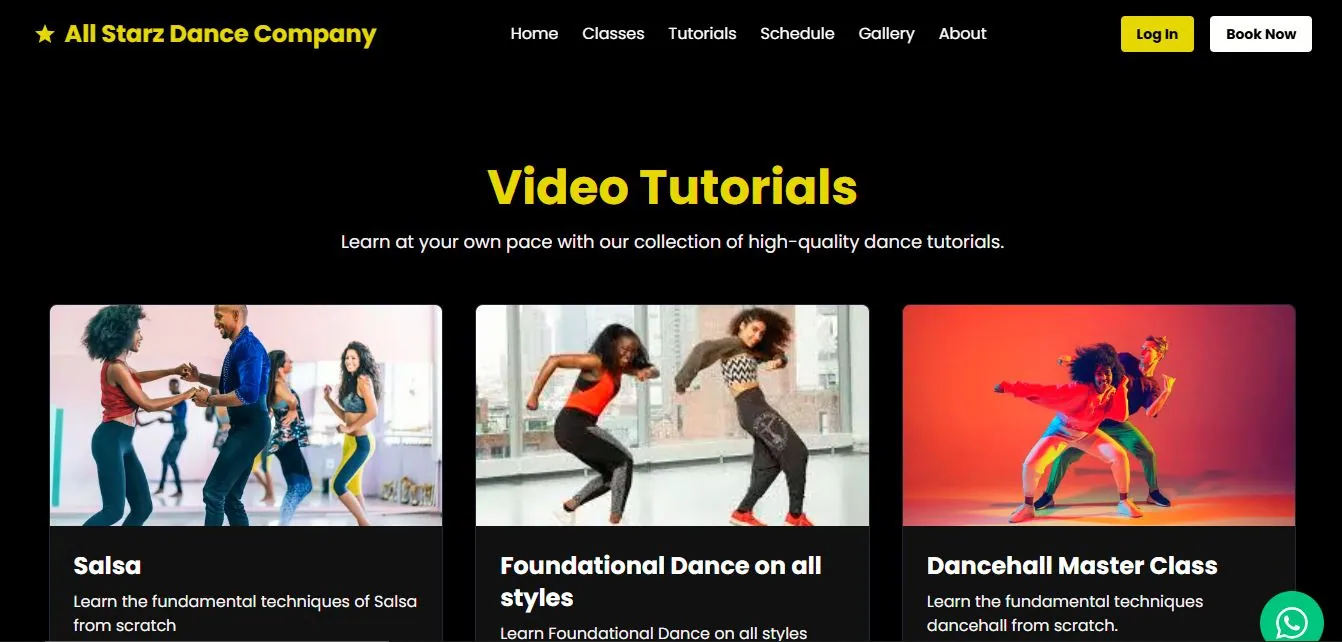Click the Salsa tutorial description text

(x=245, y=613)
